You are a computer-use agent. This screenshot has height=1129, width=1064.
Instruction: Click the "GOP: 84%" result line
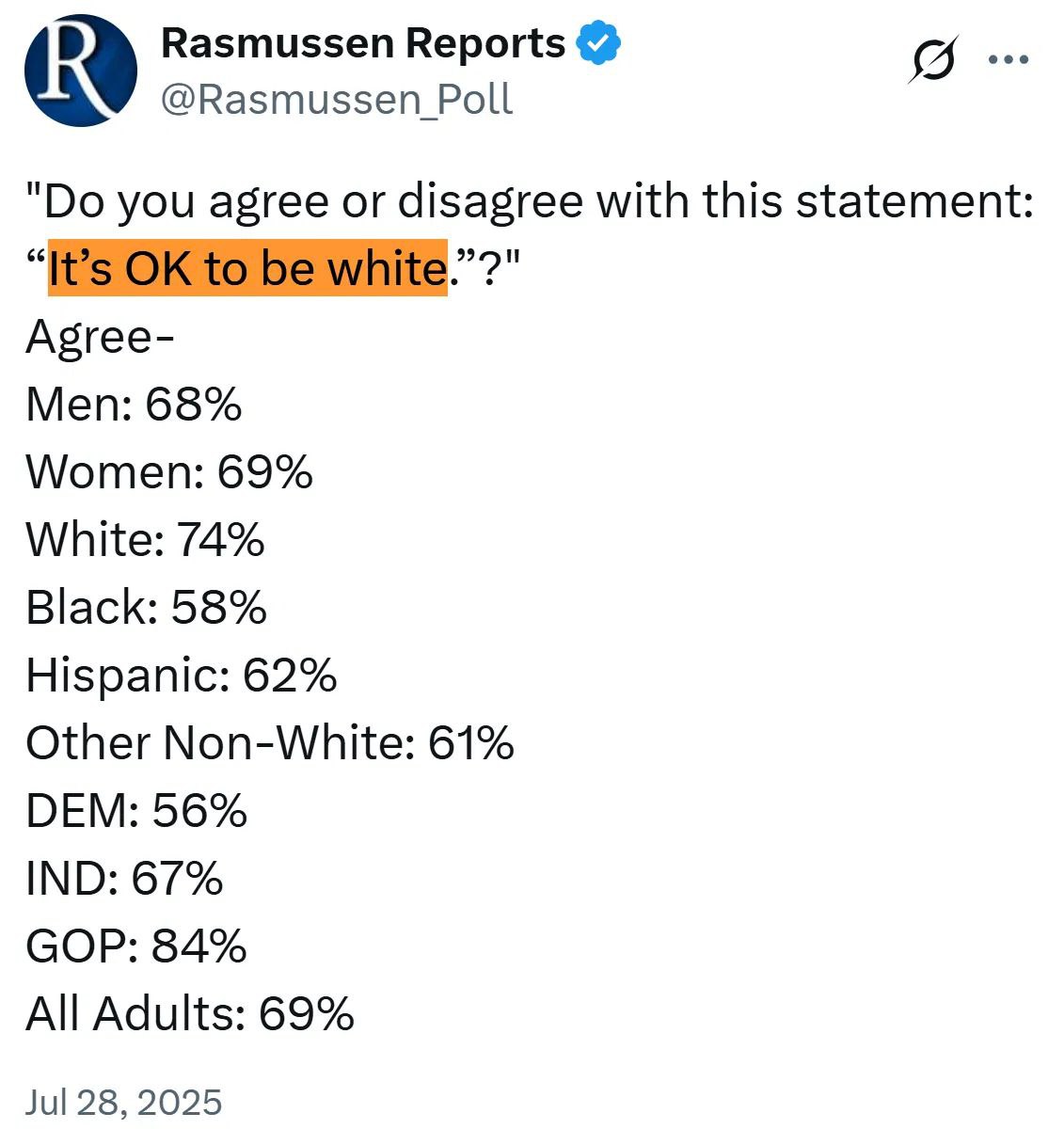click(x=136, y=946)
